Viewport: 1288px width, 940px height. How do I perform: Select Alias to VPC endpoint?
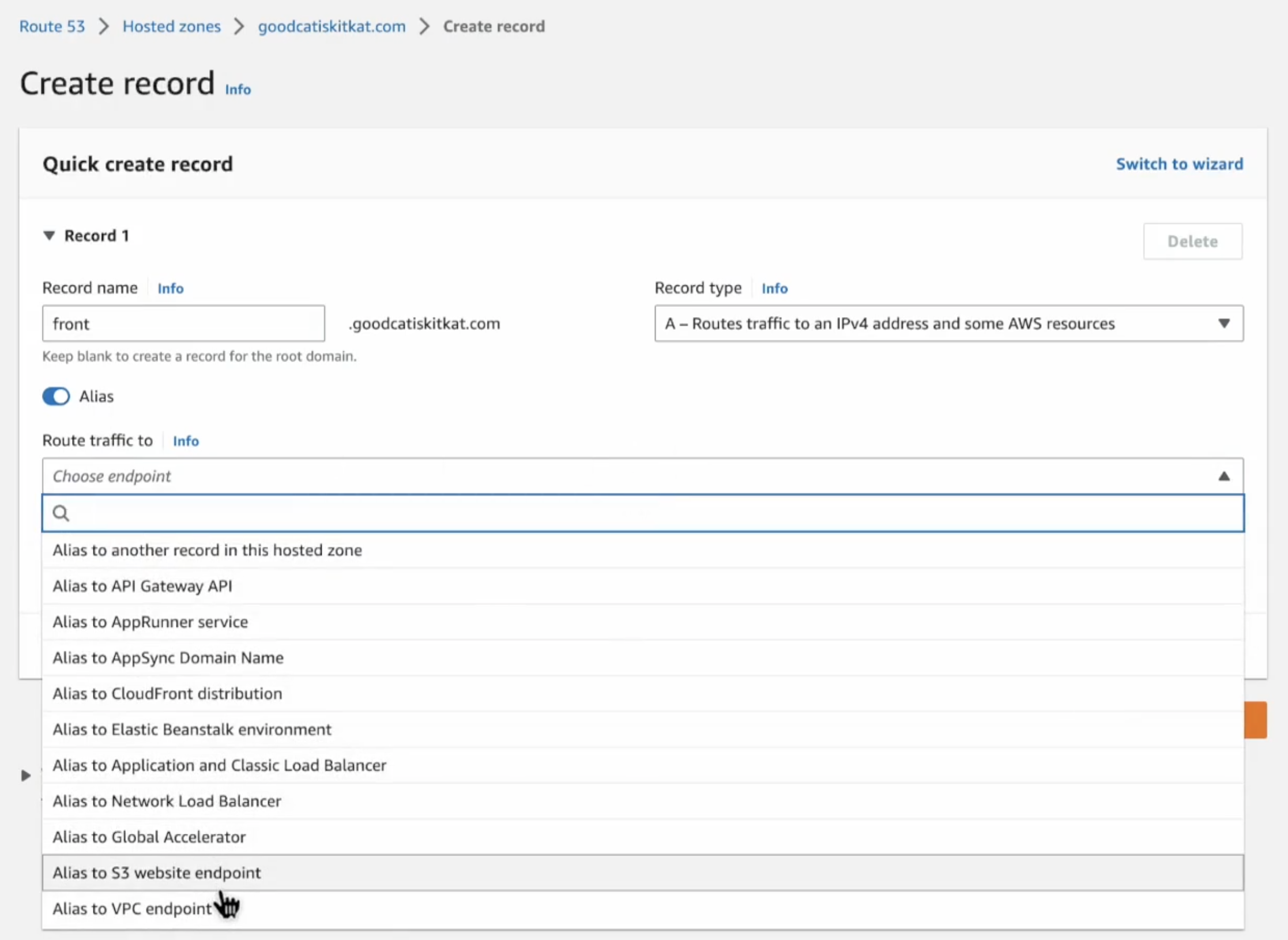pos(643,909)
